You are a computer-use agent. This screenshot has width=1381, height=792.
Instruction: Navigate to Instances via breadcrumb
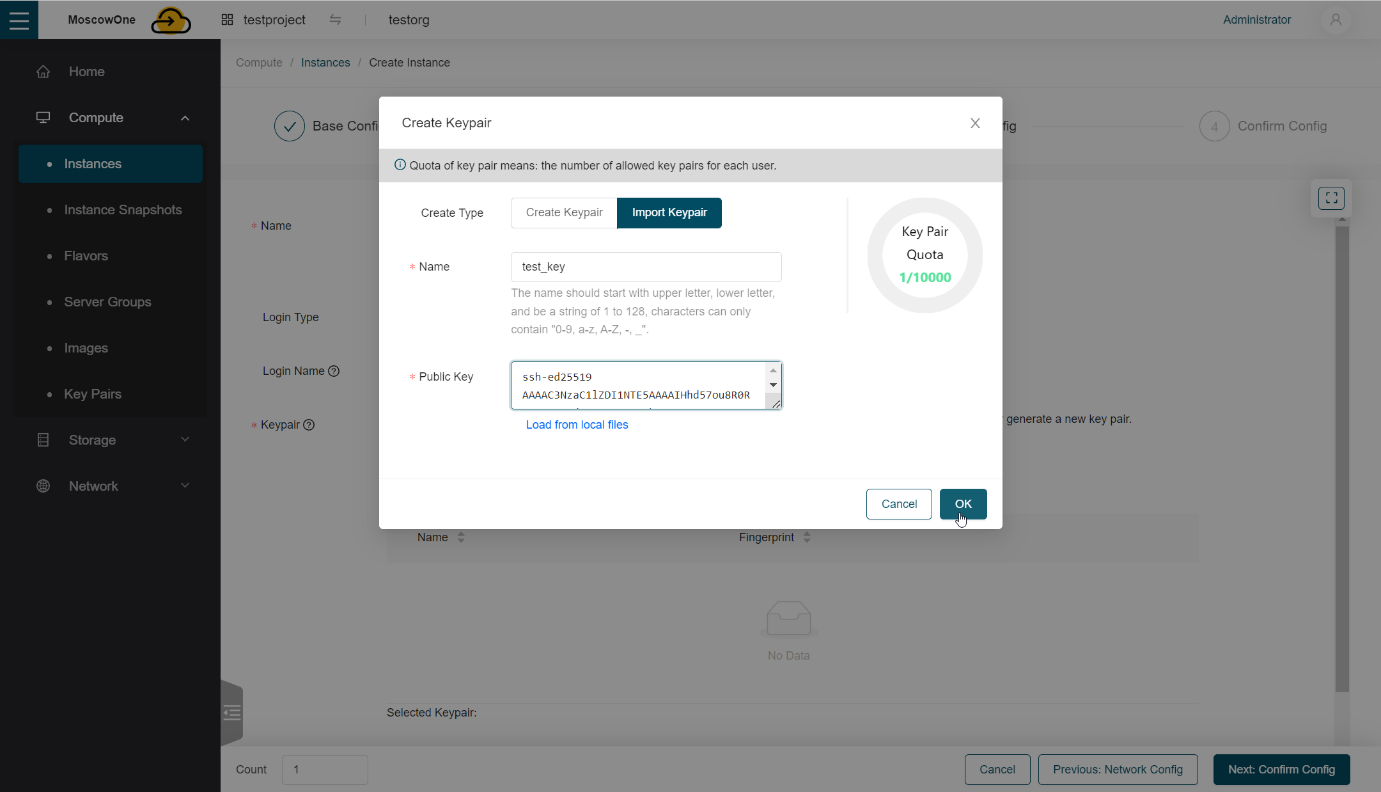point(325,62)
